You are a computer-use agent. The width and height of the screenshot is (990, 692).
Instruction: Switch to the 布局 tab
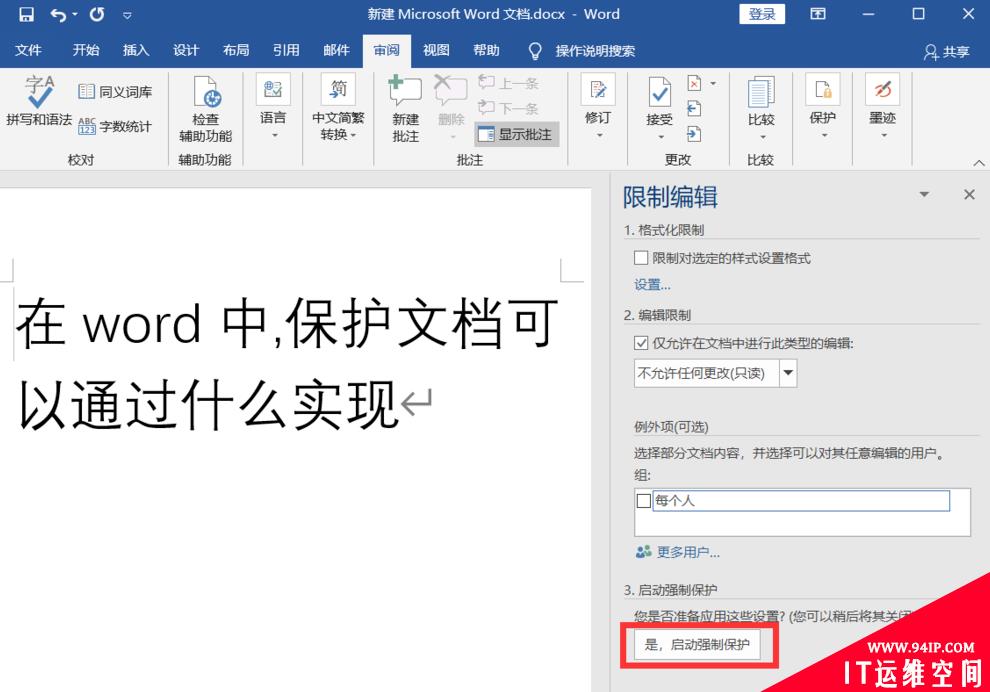pyautogui.click(x=236, y=51)
